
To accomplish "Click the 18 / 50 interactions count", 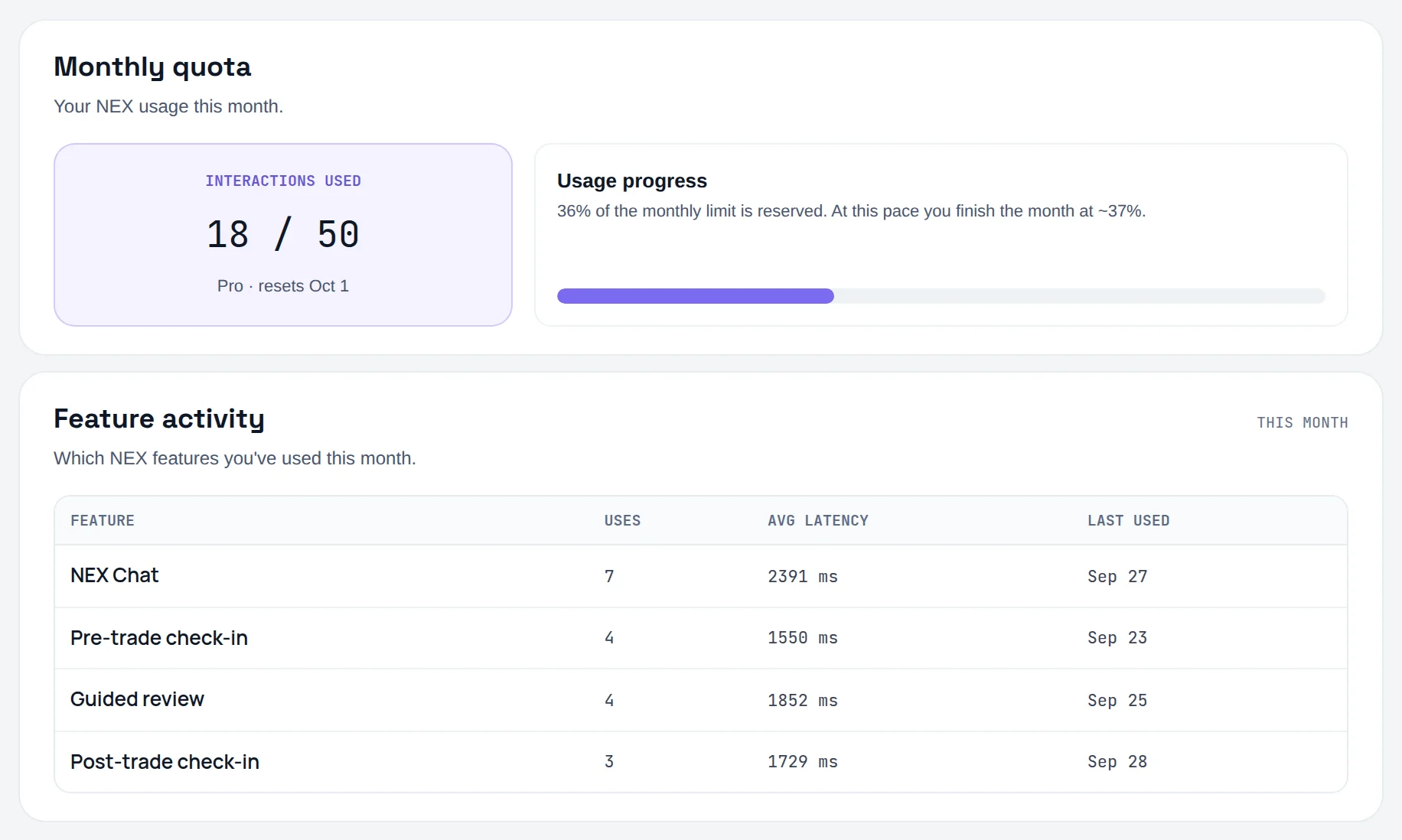I will [x=283, y=234].
